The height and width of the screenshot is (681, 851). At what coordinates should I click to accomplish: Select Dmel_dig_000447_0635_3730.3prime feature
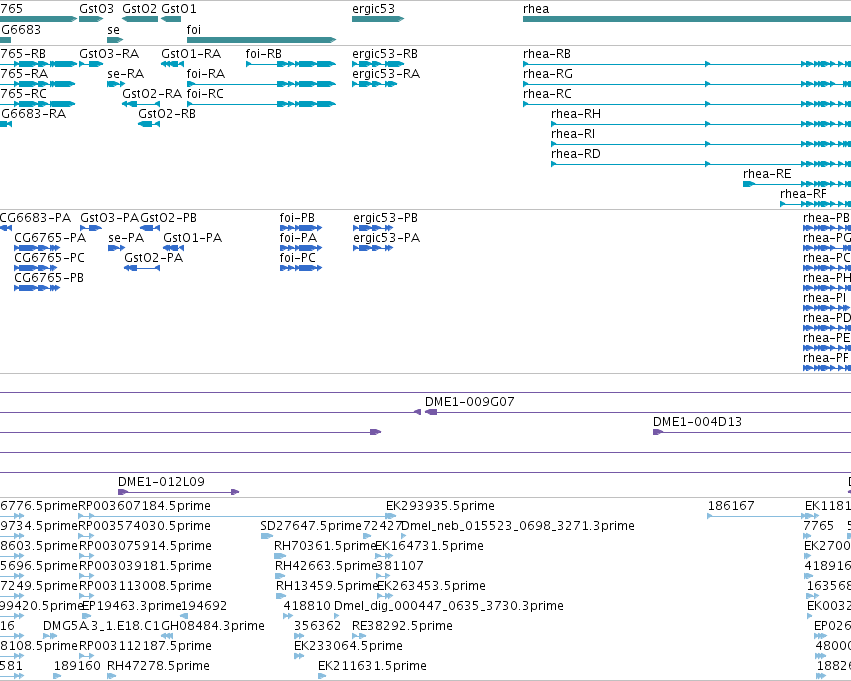(x=336, y=616)
